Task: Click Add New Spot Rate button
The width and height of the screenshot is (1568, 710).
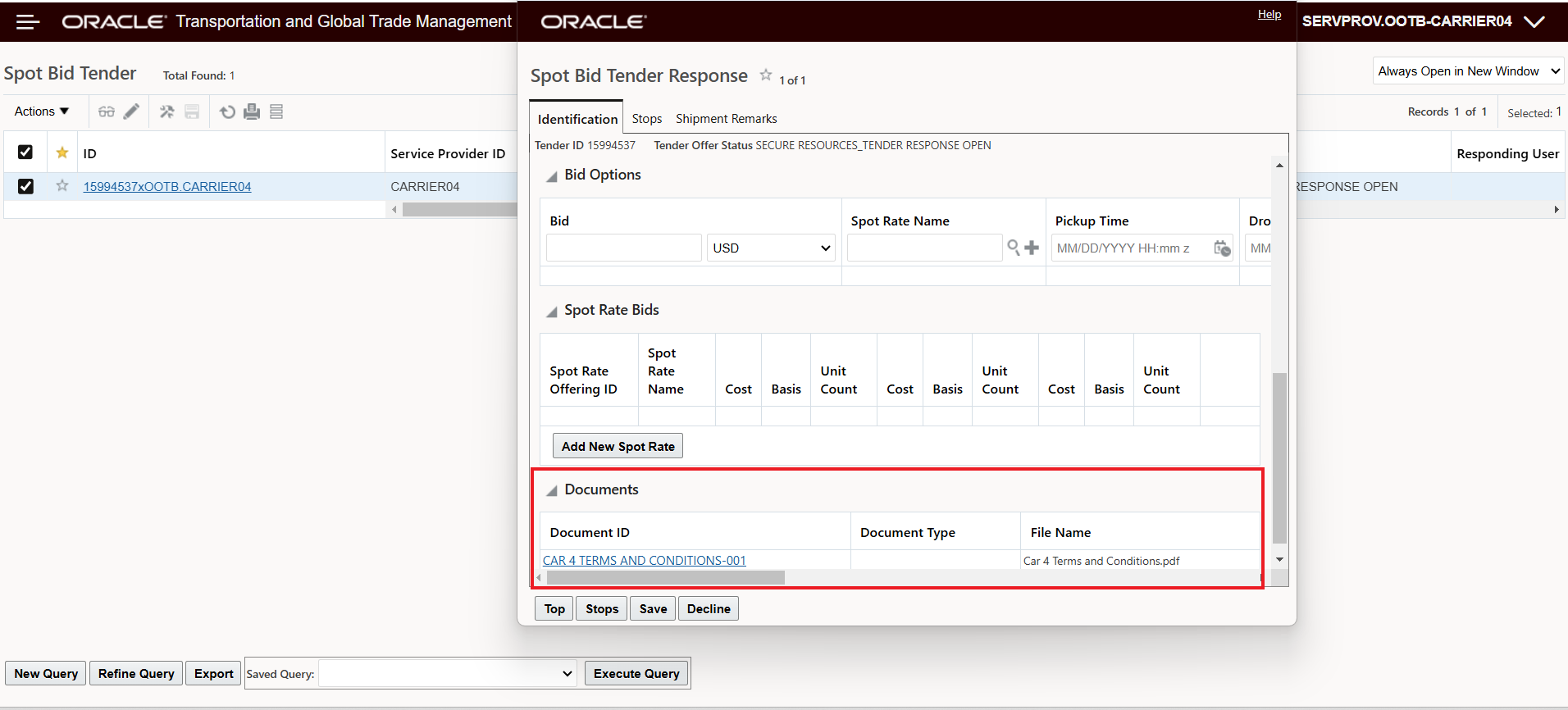Action: click(x=618, y=446)
